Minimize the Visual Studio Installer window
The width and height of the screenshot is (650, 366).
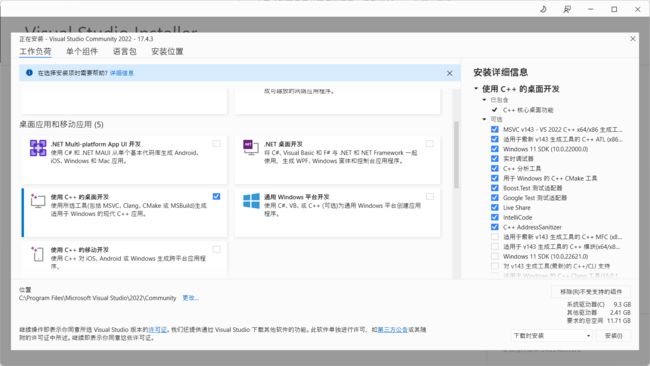591,9
